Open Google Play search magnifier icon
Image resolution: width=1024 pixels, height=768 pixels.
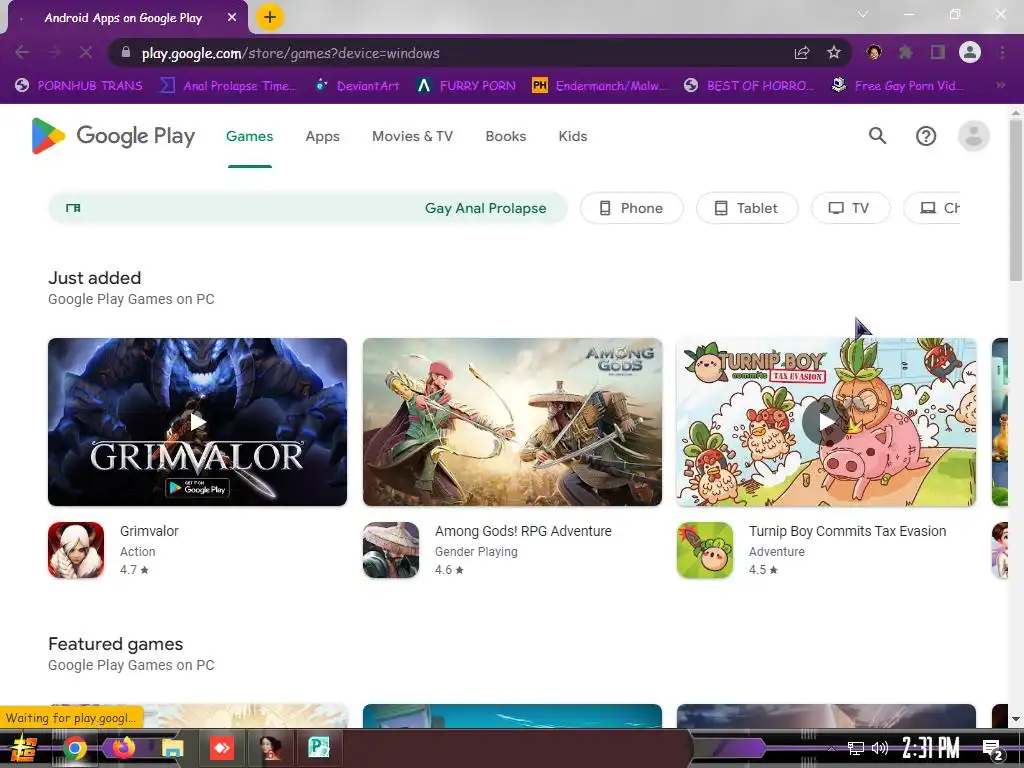877,136
